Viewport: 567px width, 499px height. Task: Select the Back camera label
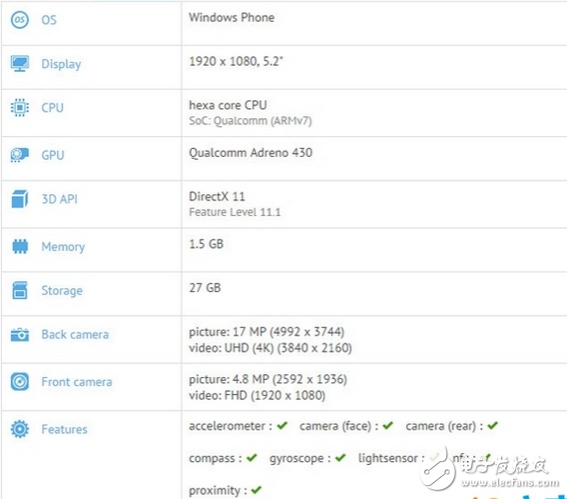pyautogui.click(x=75, y=334)
